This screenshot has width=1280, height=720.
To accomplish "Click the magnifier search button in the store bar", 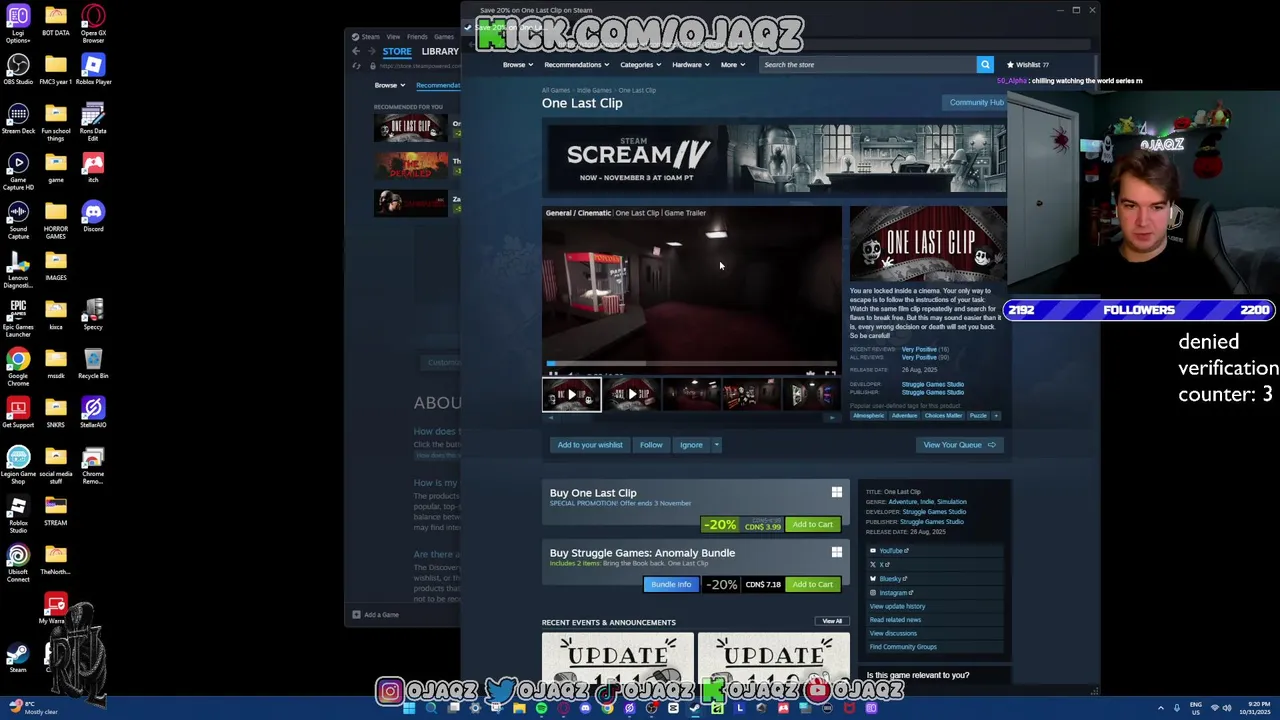I will (x=985, y=65).
